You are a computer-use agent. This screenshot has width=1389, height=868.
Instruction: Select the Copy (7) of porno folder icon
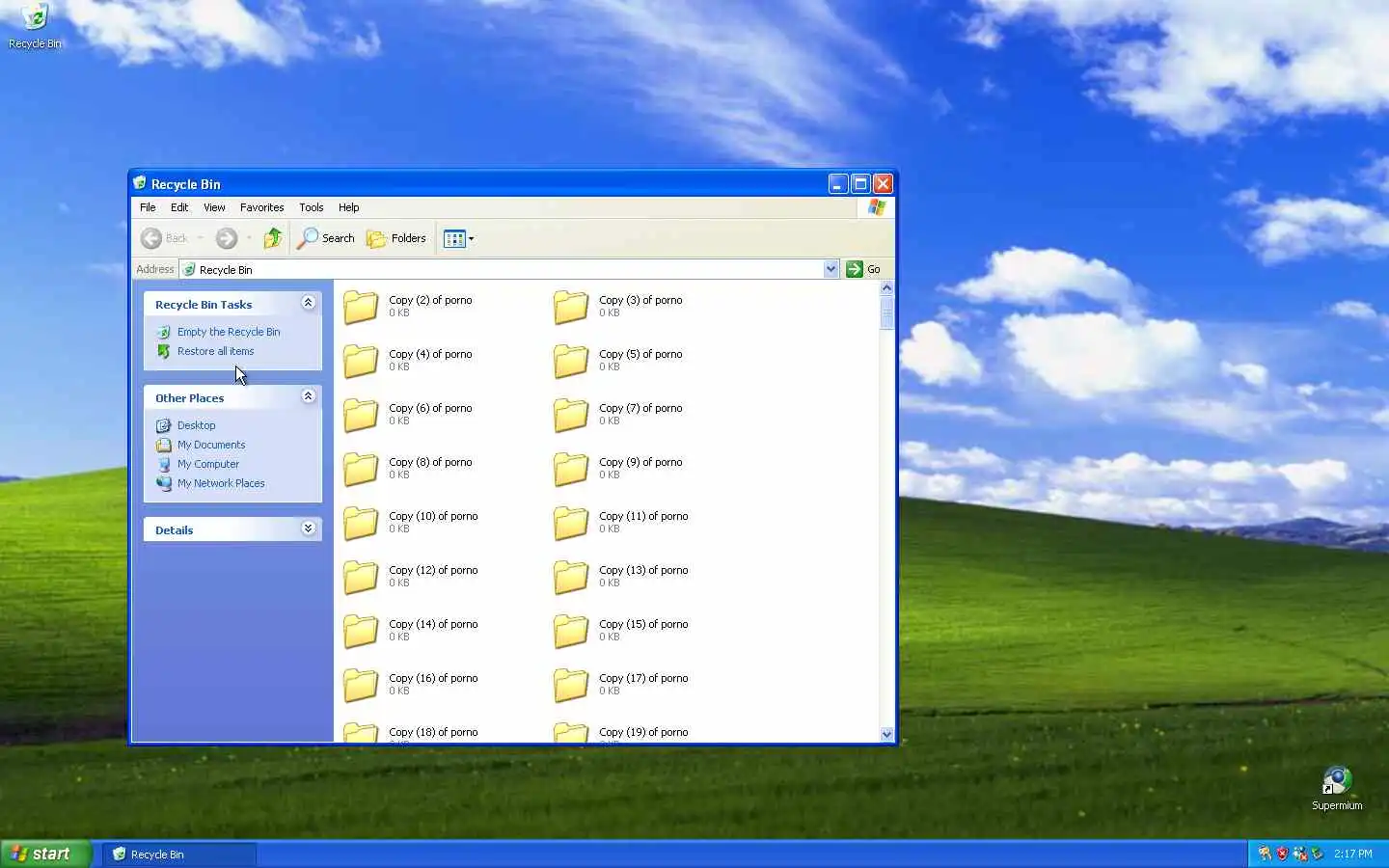571,415
